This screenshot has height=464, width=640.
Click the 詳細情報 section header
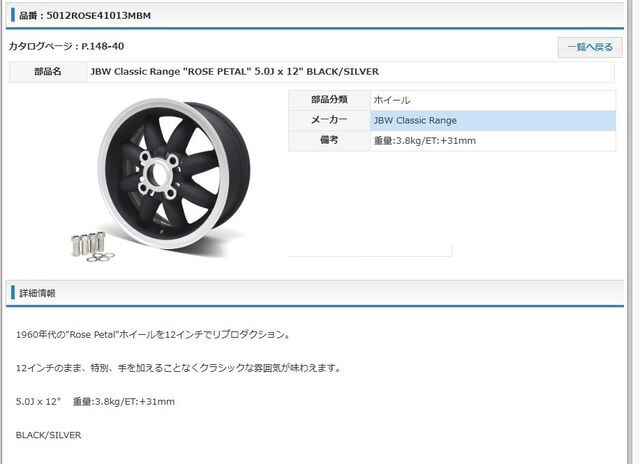point(315,293)
